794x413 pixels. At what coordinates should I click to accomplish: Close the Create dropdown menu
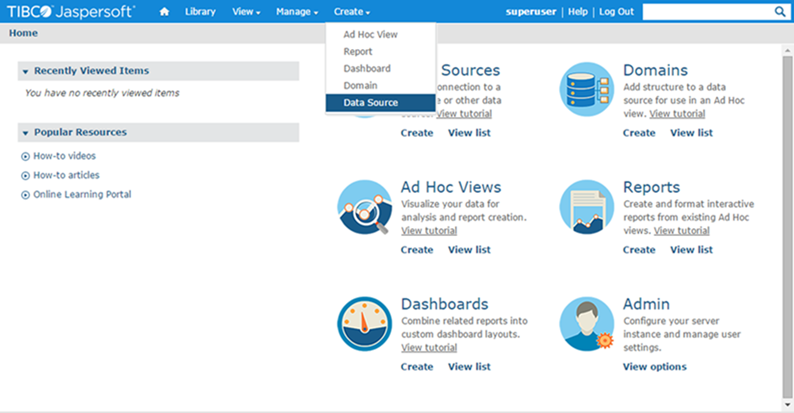(x=352, y=12)
